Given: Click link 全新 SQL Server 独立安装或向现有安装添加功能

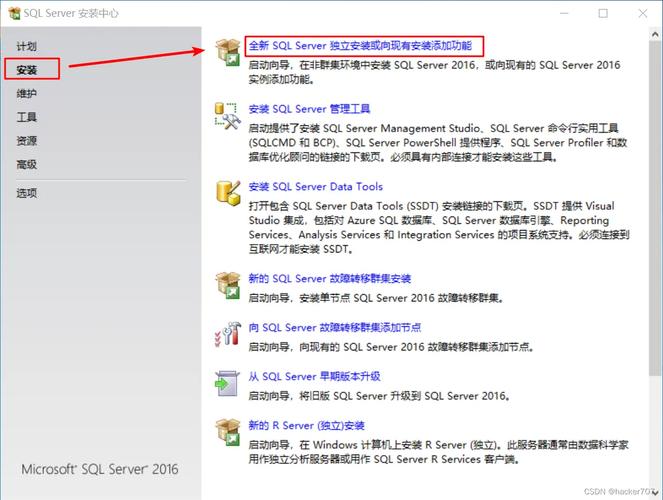Looking at the screenshot, I should [362, 46].
